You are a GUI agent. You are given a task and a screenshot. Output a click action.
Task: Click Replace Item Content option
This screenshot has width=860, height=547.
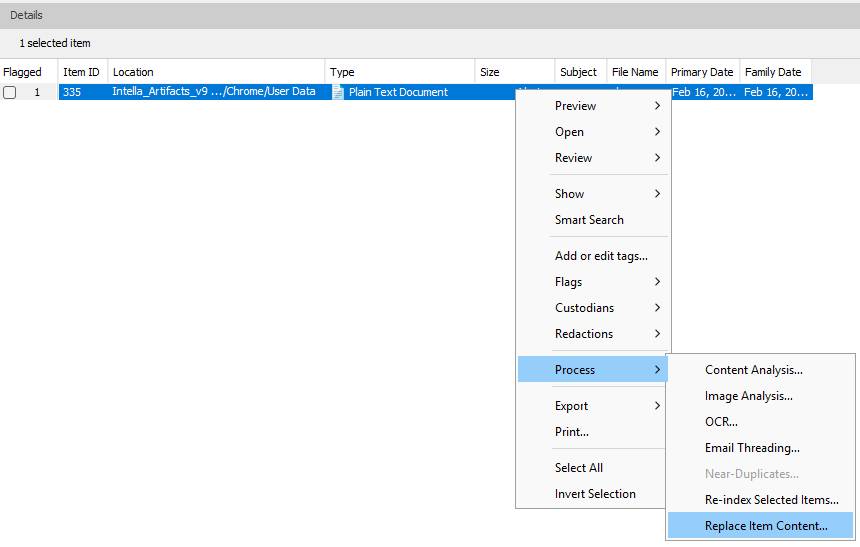click(766, 526)
